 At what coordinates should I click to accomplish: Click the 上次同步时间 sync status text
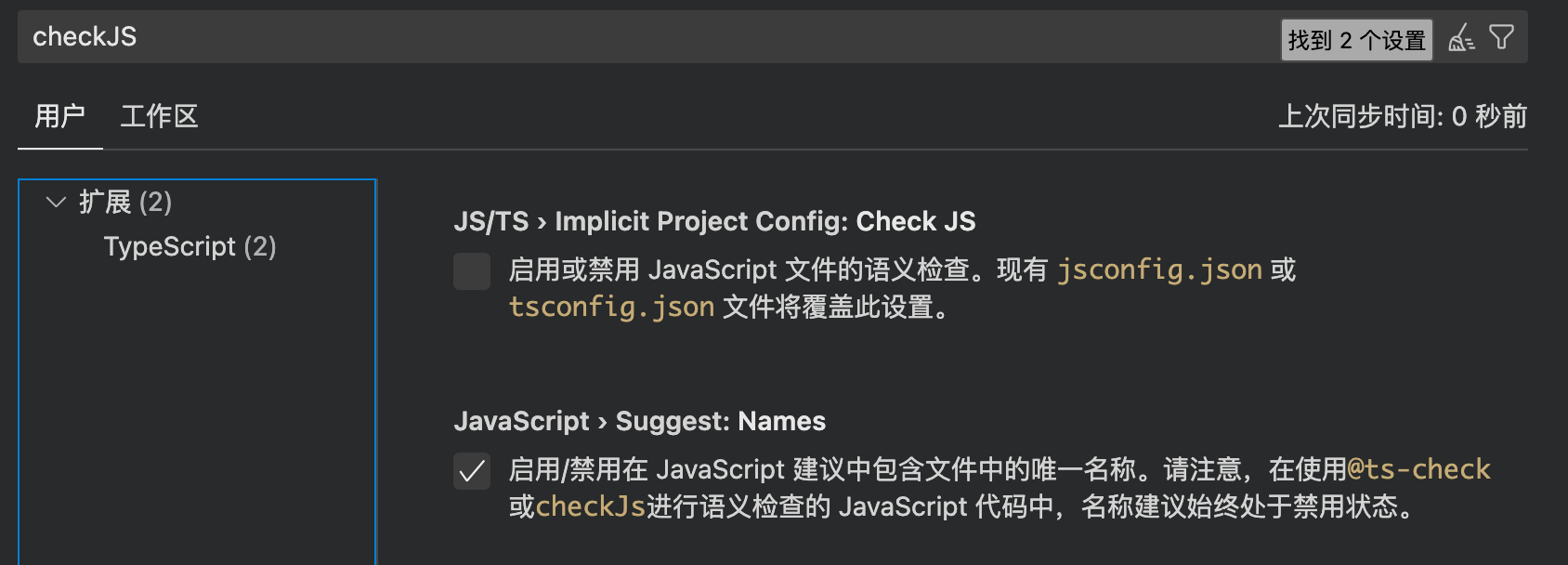(1403, 116)
